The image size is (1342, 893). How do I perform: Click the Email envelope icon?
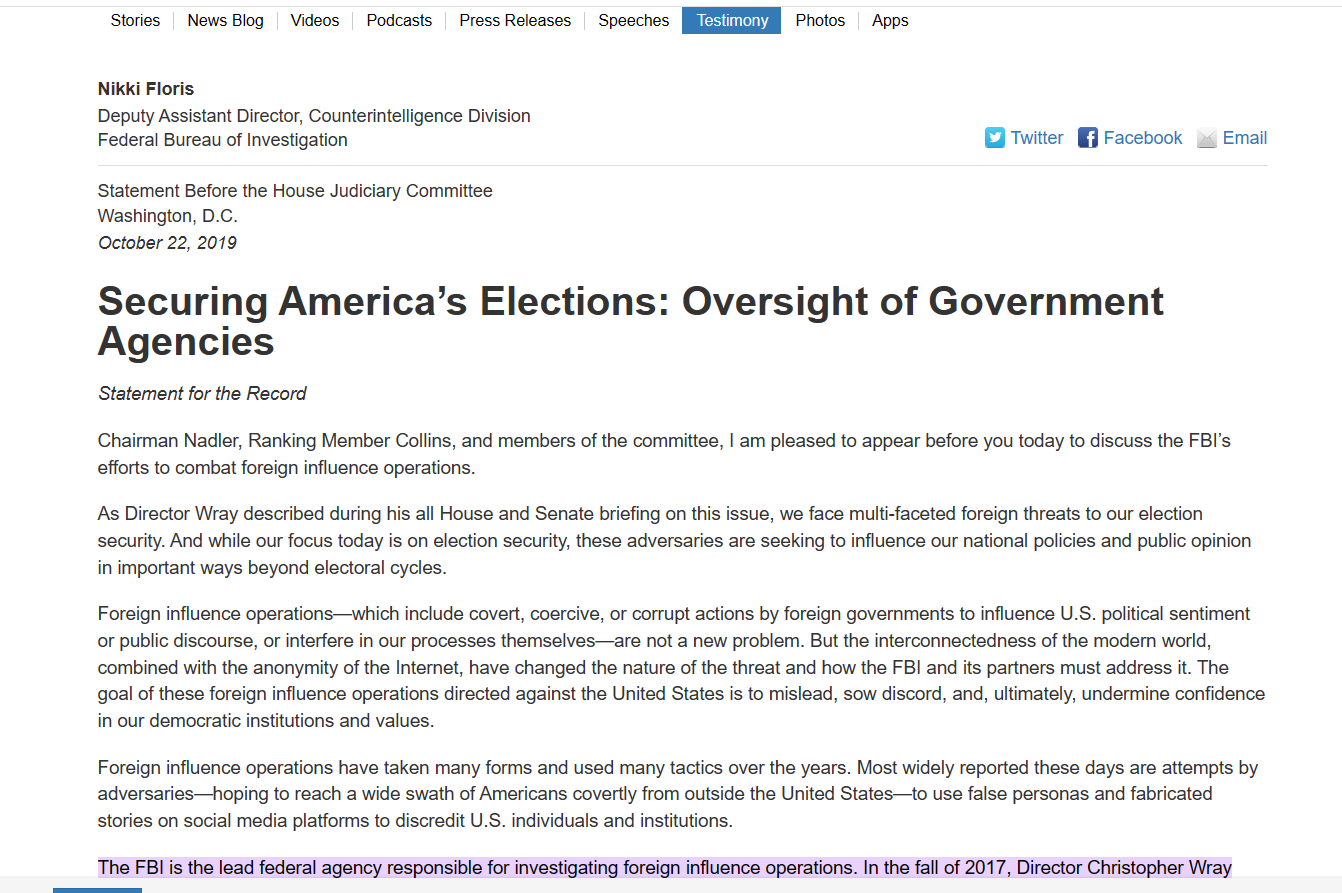pyautogui.click(x=1206, y=138)
